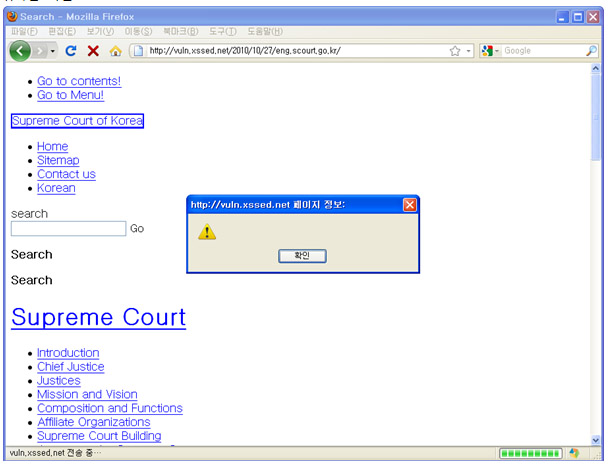
Task: Click the status bar icon at right
Action: coord(574,453)
